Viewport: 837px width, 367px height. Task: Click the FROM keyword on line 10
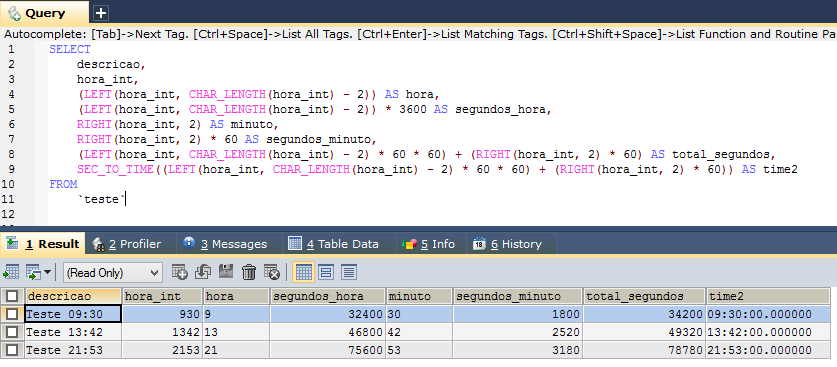coord(63,185)
